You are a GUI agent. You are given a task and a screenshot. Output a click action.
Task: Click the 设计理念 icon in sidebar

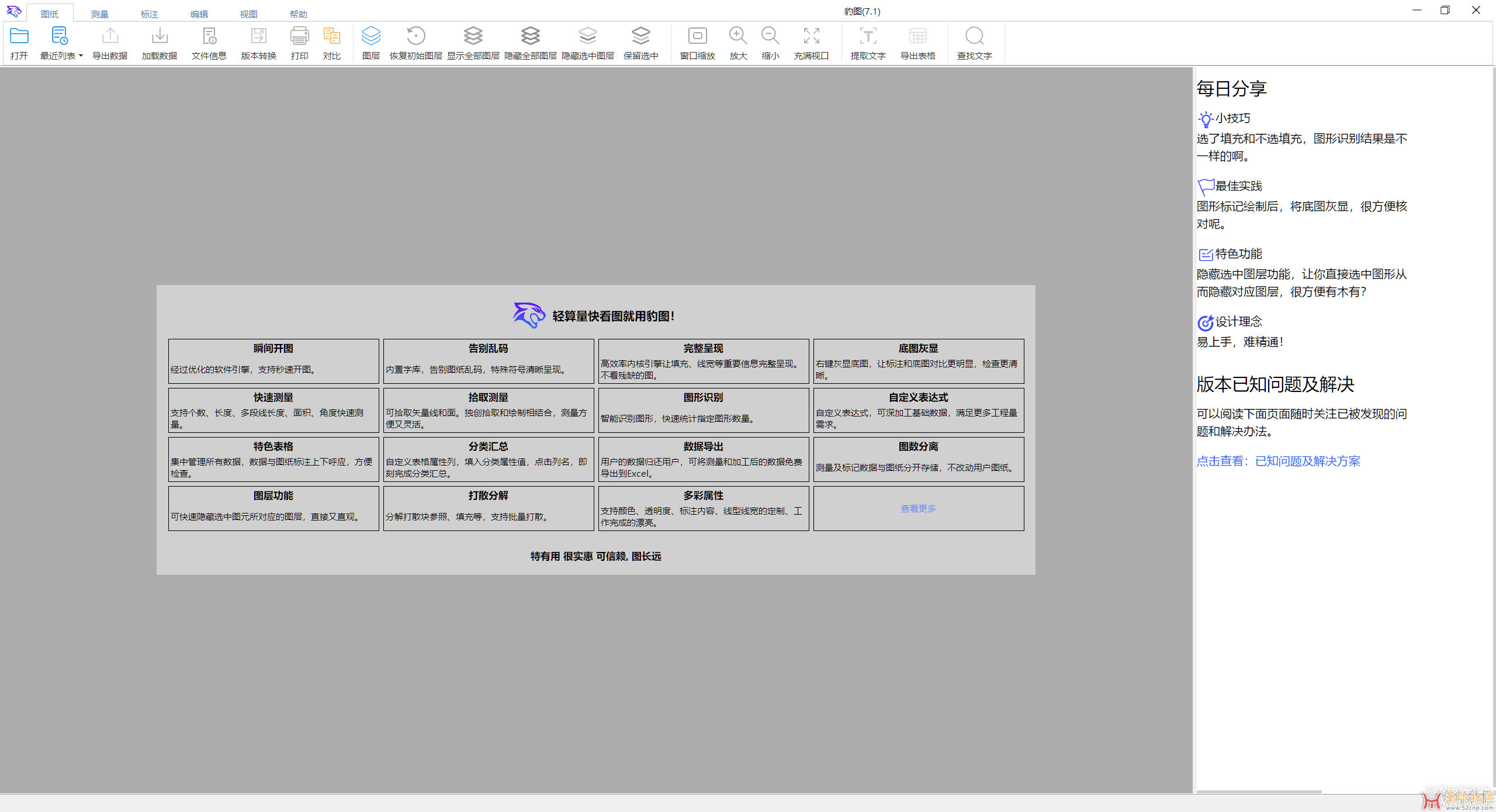coord(1206,322)
